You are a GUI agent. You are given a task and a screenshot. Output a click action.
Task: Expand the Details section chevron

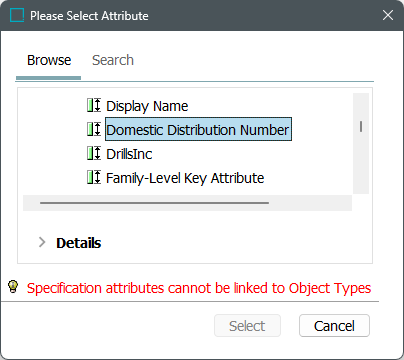tap(42, 242)
